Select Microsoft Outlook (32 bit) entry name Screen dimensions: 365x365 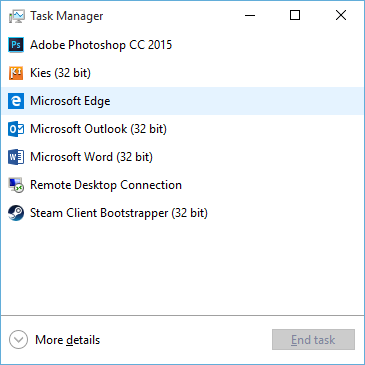click(98, 129)
